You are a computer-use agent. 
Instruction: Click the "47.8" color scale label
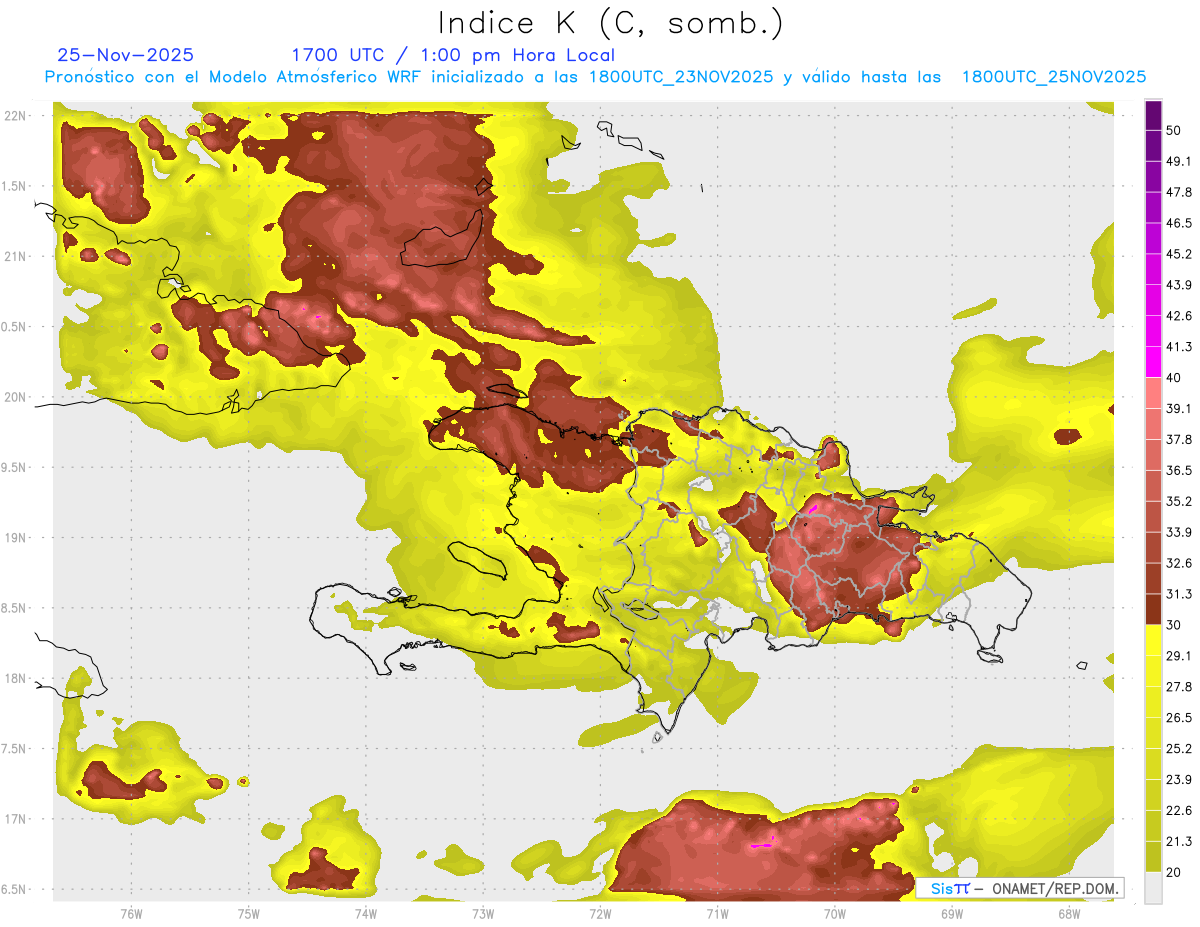tap(1179, 192)
